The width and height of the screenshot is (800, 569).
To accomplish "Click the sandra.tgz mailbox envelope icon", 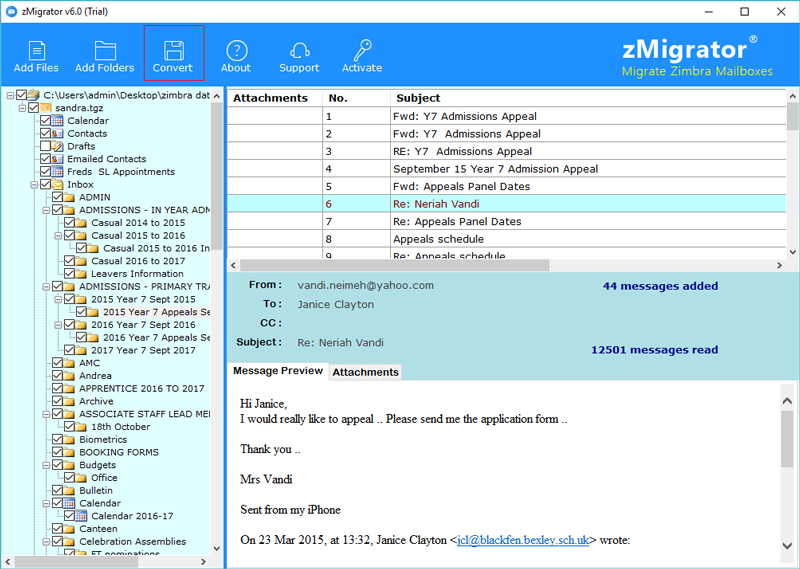I will (46, 108).
